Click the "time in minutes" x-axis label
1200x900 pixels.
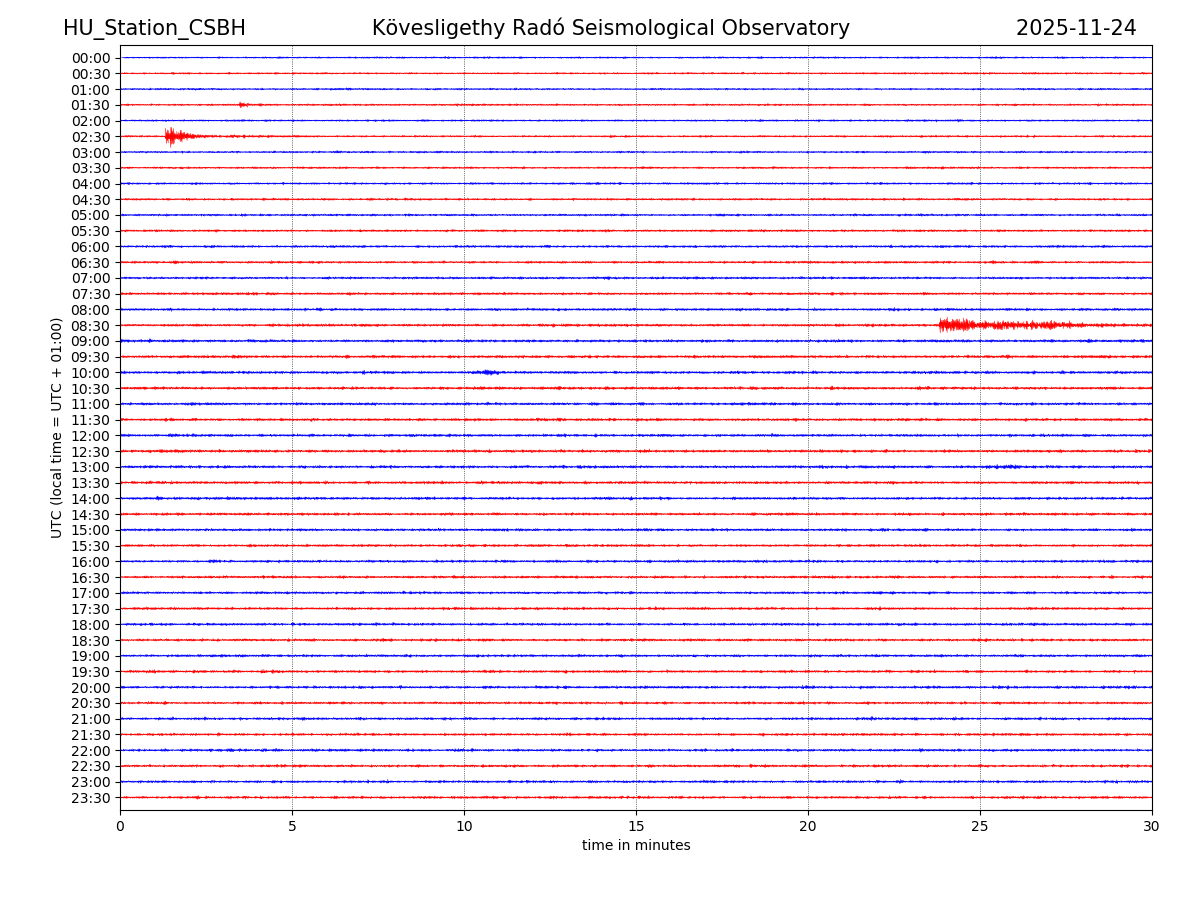tap(636, 846)
